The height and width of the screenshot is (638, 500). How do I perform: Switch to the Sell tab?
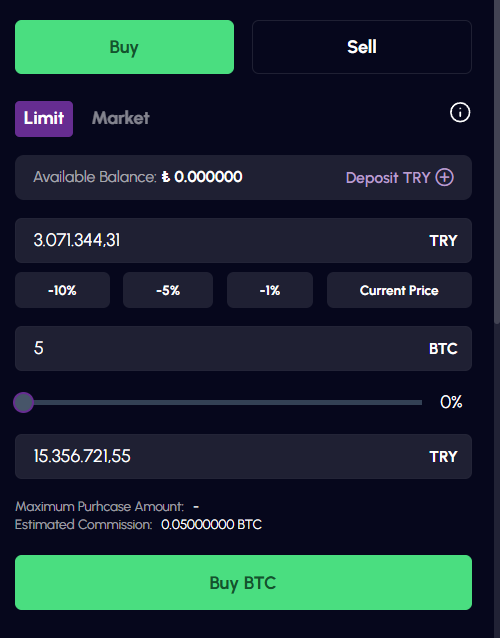(362, 47)
